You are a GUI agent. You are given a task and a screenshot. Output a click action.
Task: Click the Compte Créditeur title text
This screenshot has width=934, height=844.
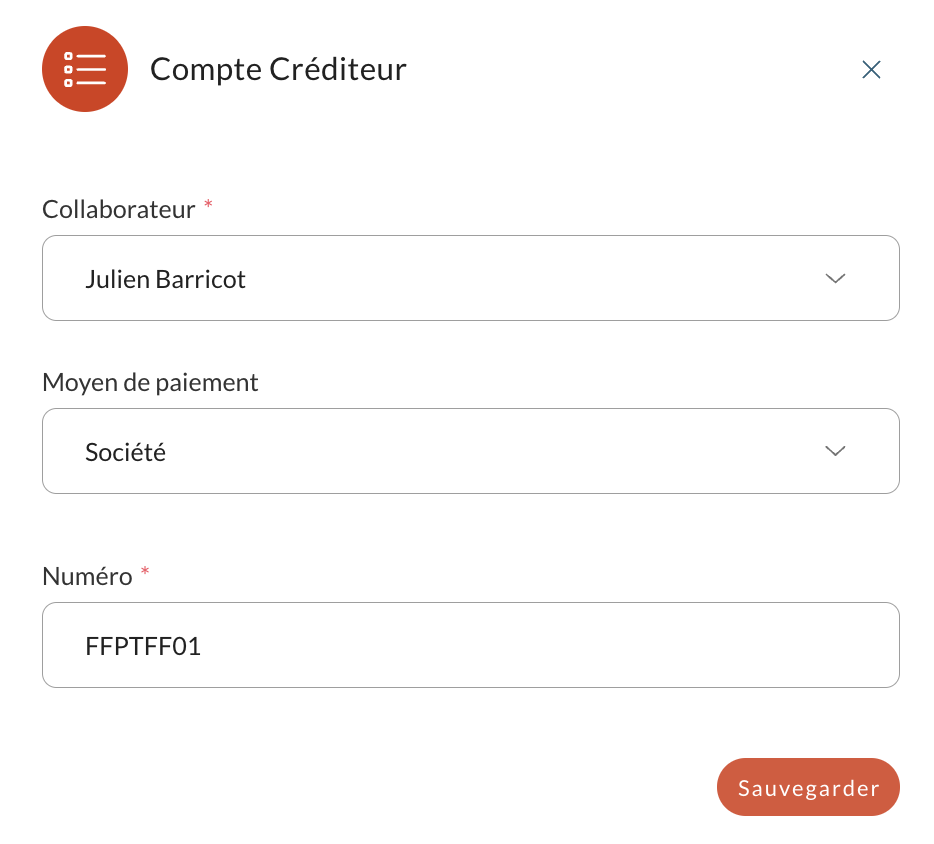click(278, 70)
